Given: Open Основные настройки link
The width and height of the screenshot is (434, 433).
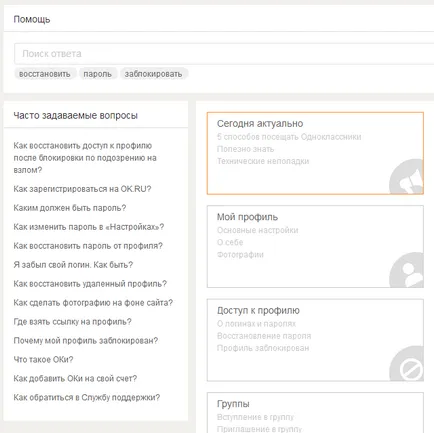Looking at the screenshot, I should pyautogui.click(x=258, y=230).
